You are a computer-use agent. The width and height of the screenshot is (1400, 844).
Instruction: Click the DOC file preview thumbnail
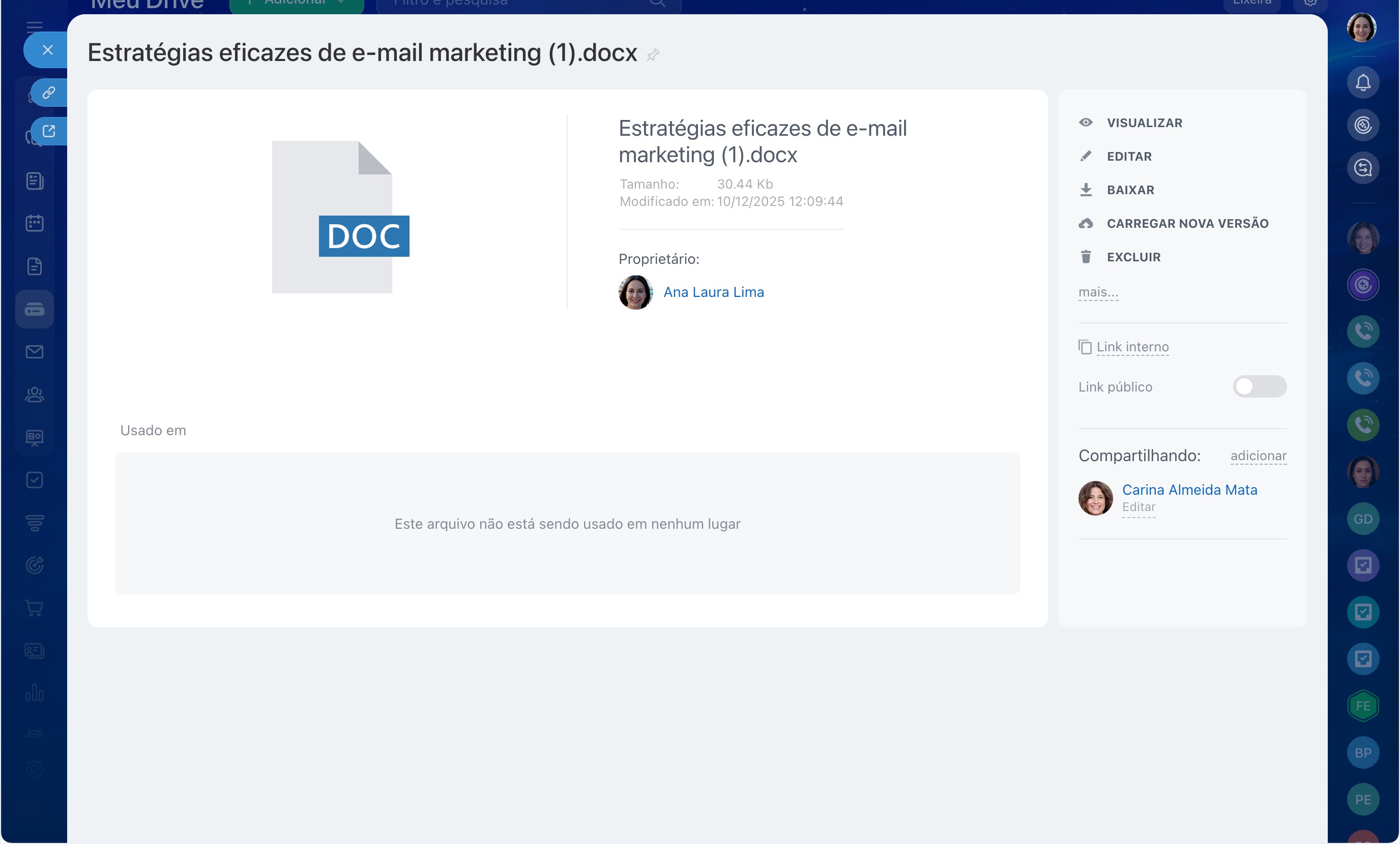340,217
